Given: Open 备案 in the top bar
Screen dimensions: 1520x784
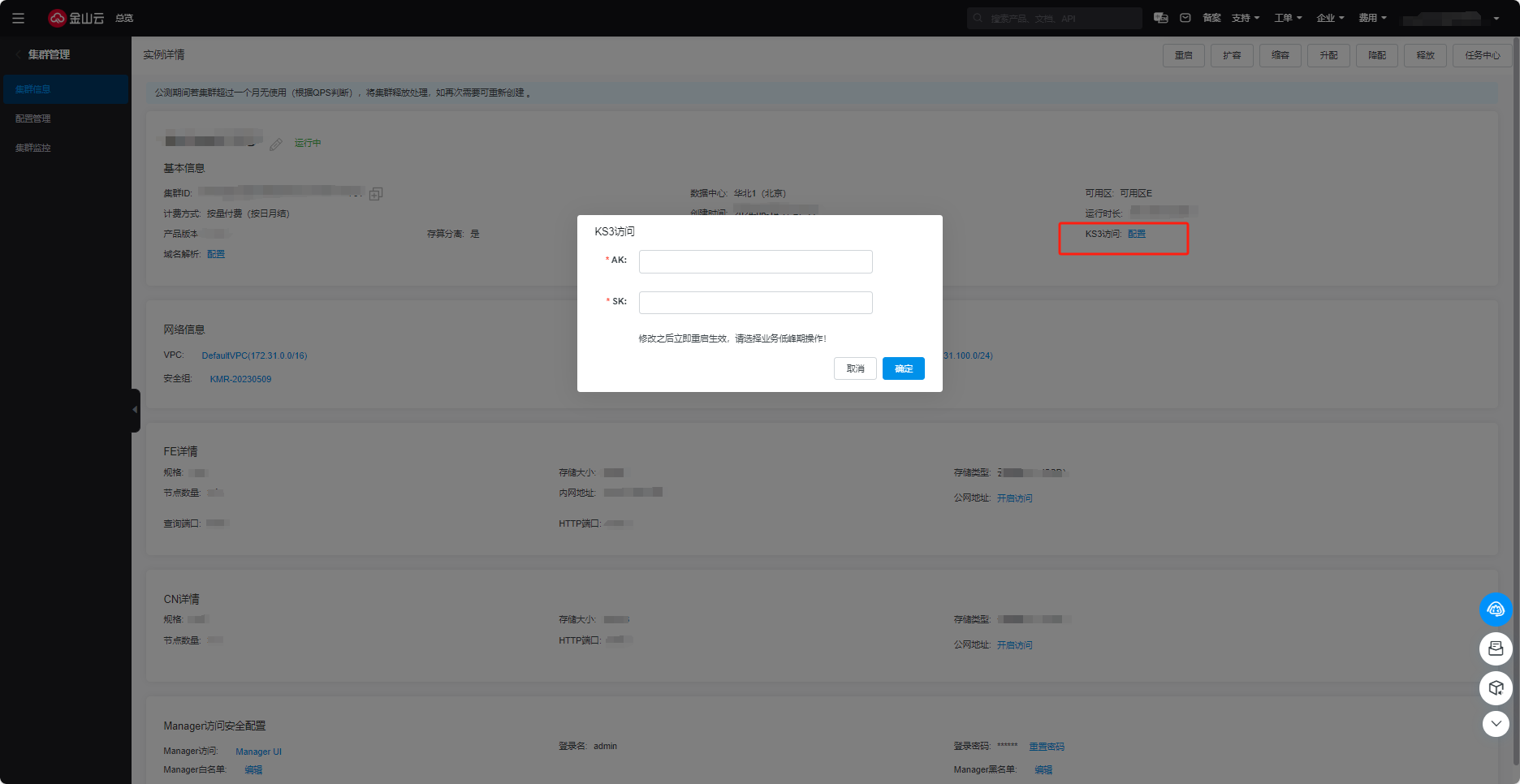Looking at the screenshot, I should tap(1211, 18).
